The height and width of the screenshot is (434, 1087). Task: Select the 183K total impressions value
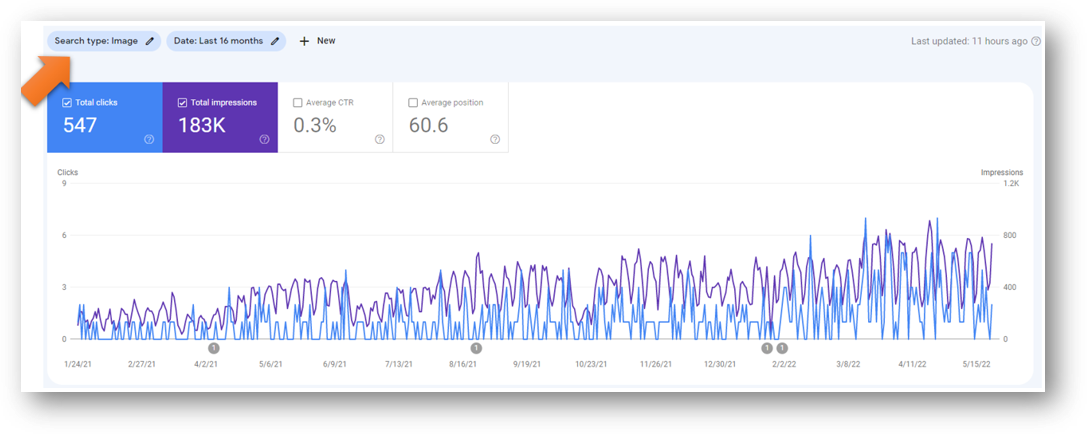coord(201,125)
